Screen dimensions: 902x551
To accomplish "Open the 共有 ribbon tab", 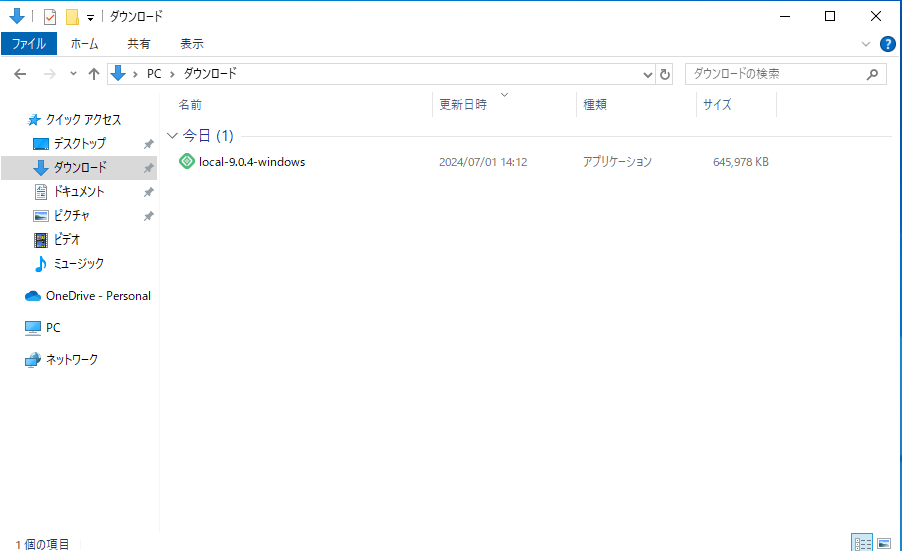I will [139, 44].
